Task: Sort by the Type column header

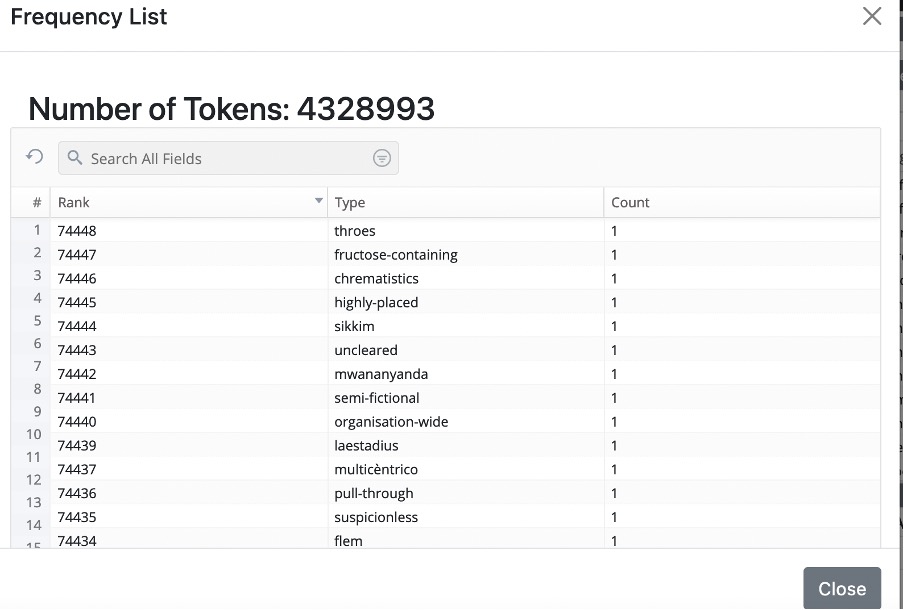Action: [350, 202]
